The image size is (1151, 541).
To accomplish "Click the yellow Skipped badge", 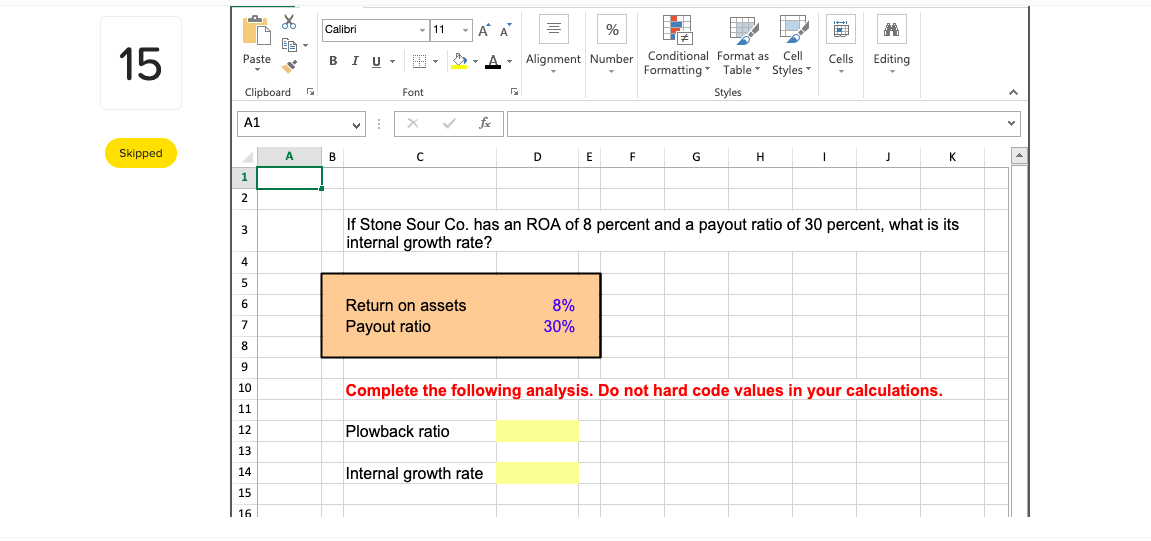I will pos(141,153).
